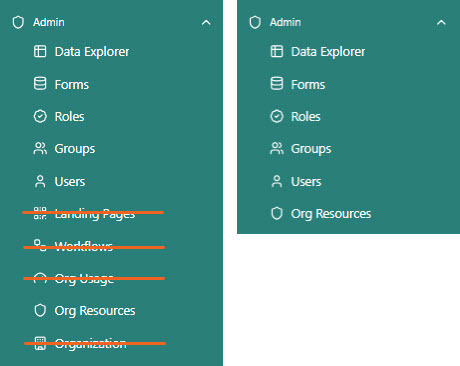Click the Admin shield icon in right panel
This screenshot has width=460, height=366.
point(255,23)
